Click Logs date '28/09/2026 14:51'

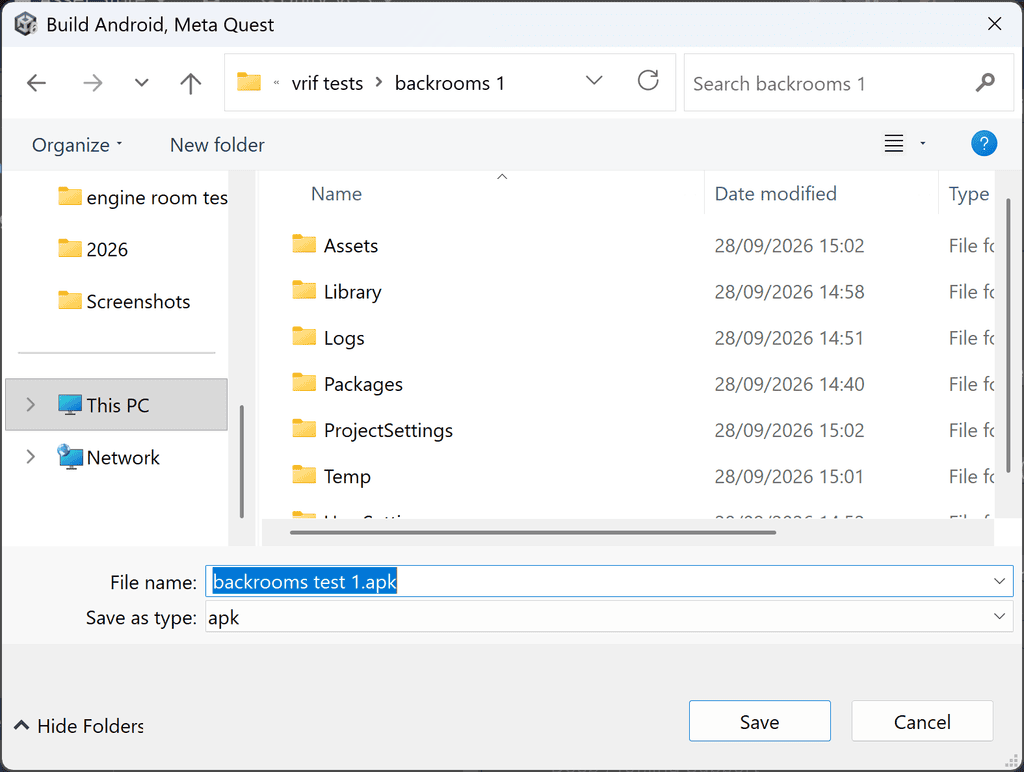(789, 338)
